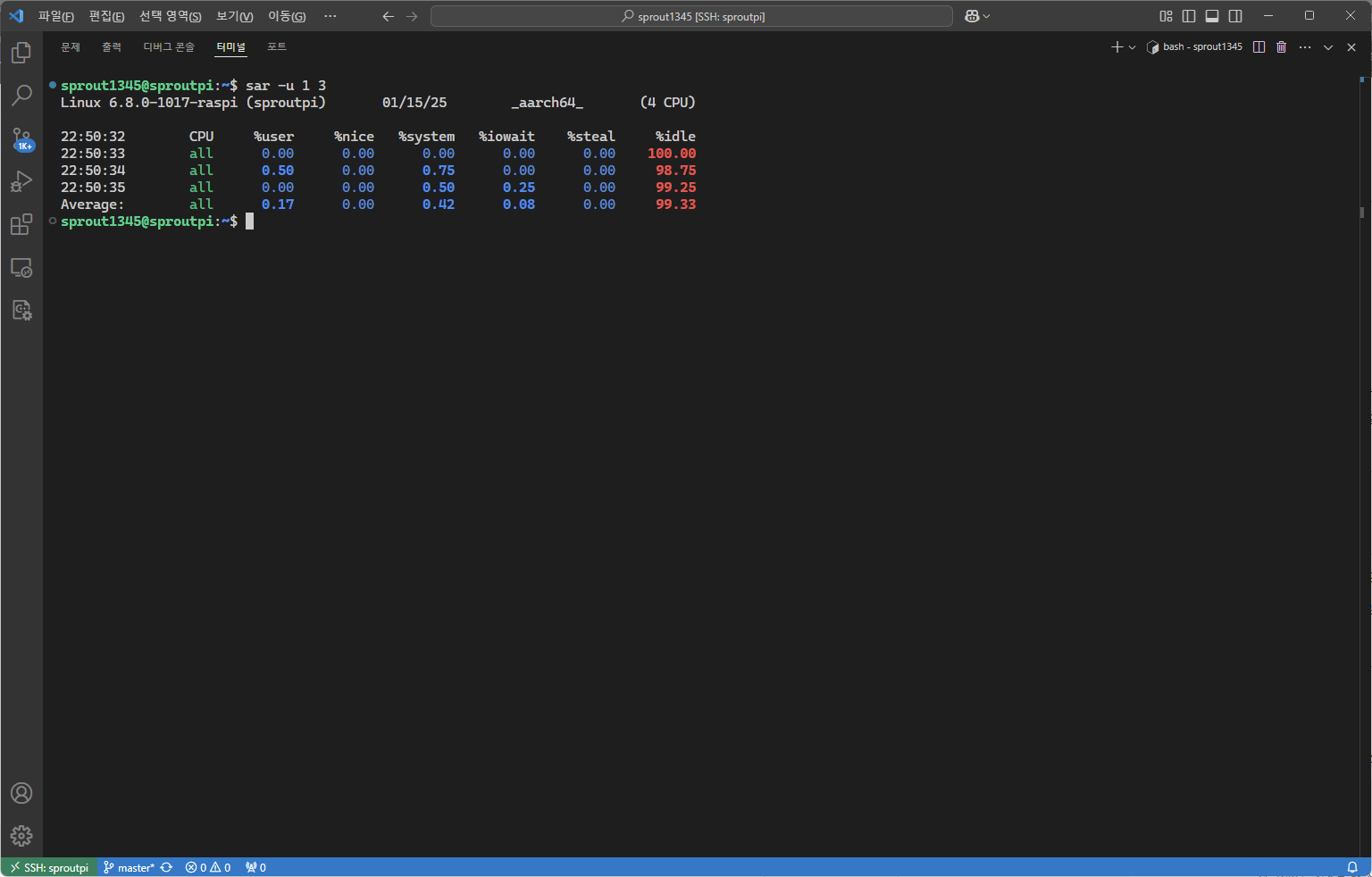Switch to the 문제 (Problems) tab
This screenshot has width=1372, height=877.
(x=71, y=47)
